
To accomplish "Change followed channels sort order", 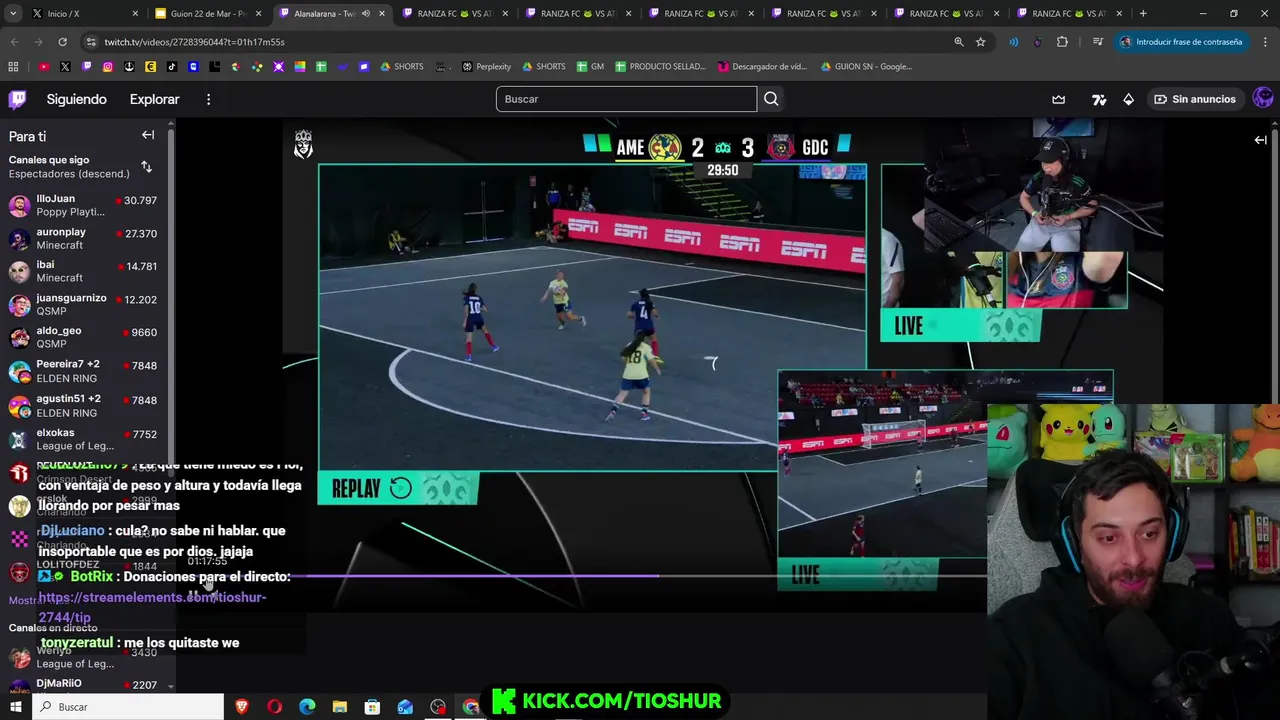I will pyautogui.click(x=147, y=167).
